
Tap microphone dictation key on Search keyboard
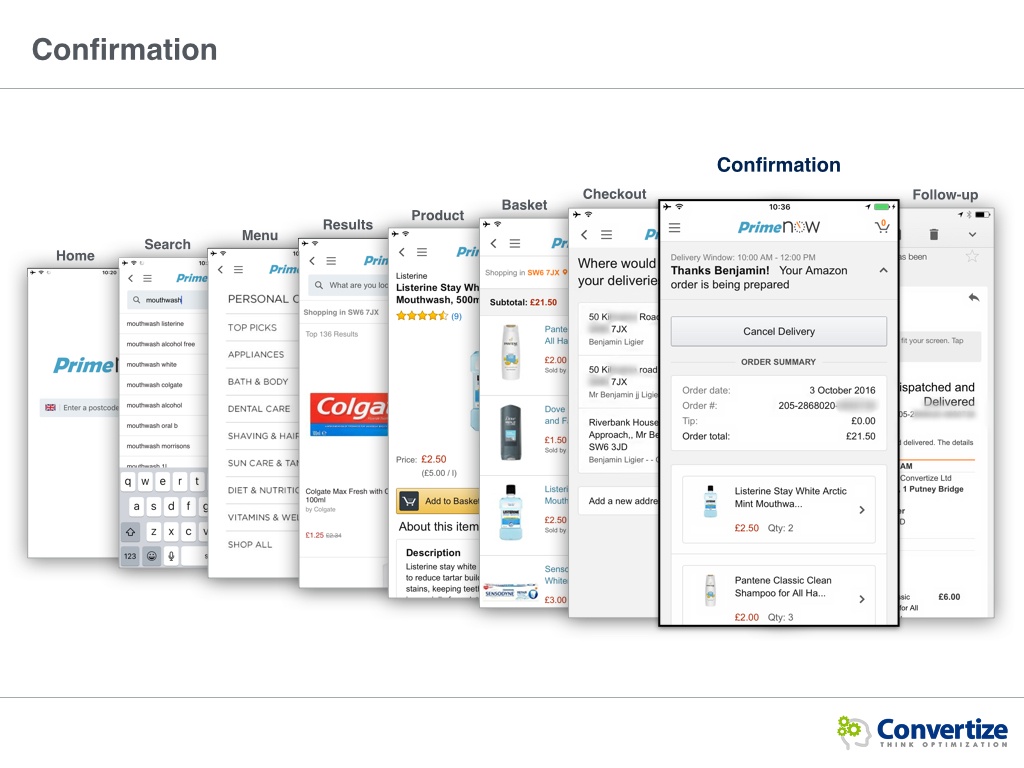(171, 556)
